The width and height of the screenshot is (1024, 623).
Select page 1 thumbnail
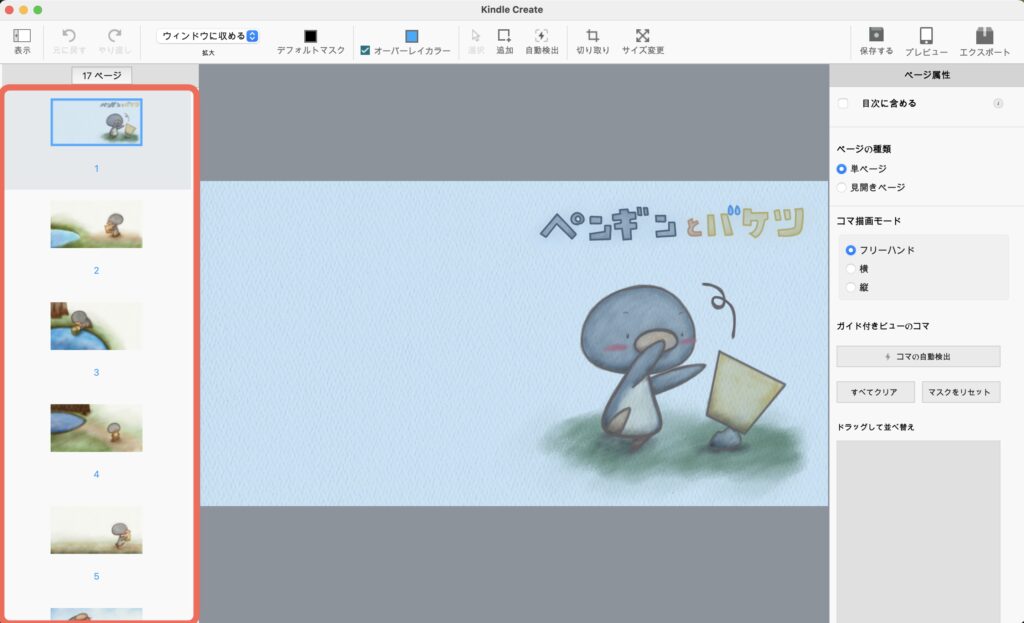(97, 122)
